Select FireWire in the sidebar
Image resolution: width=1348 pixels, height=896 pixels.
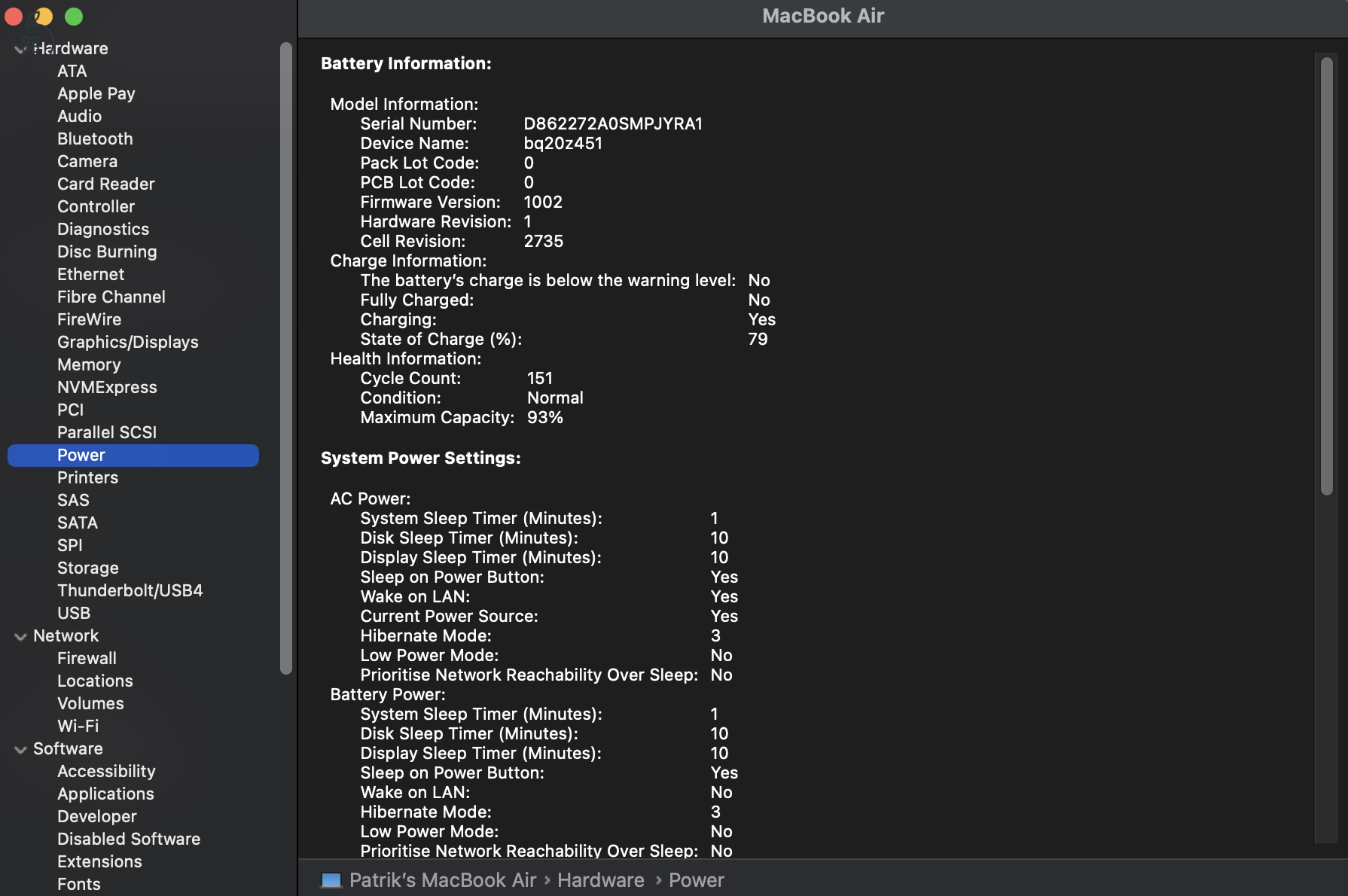tap(90, 319)
